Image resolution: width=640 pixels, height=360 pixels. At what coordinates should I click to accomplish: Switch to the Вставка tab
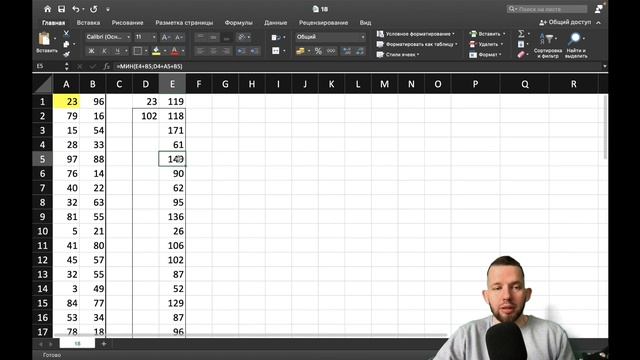click(88, 23)
